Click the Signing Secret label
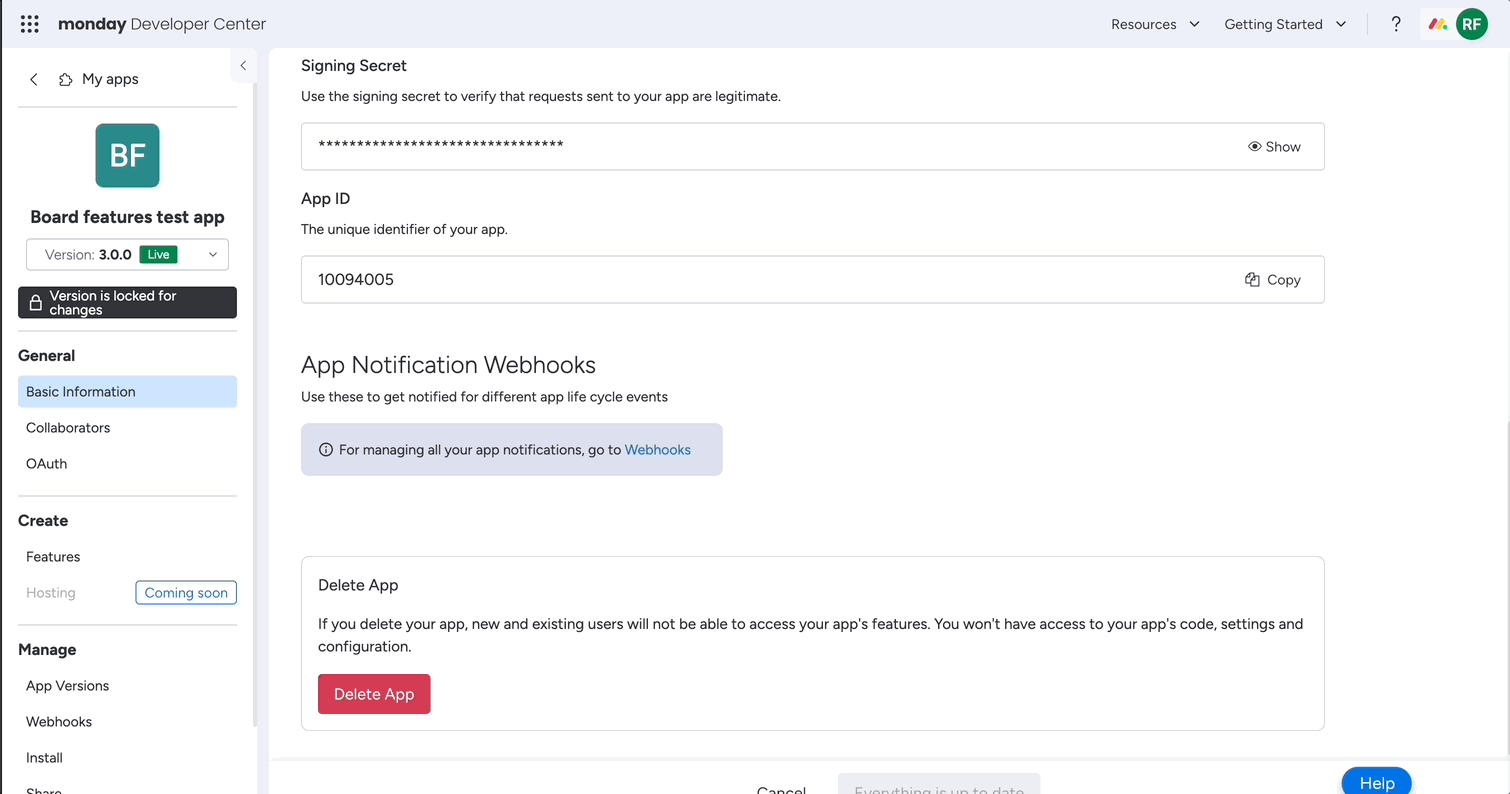 pos(354,65)
